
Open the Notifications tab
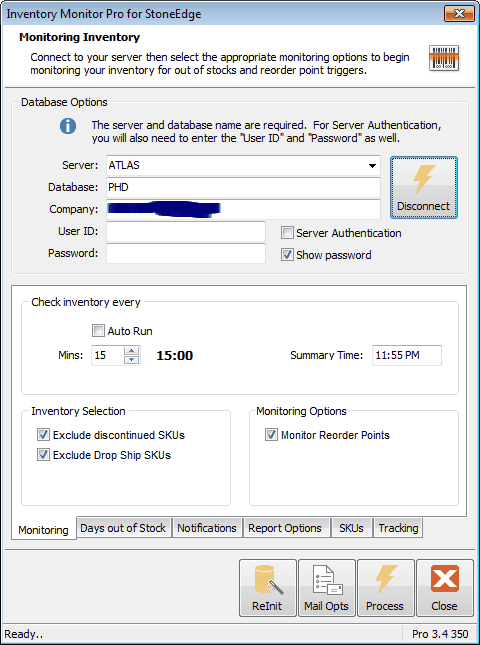tap(207, 528)
